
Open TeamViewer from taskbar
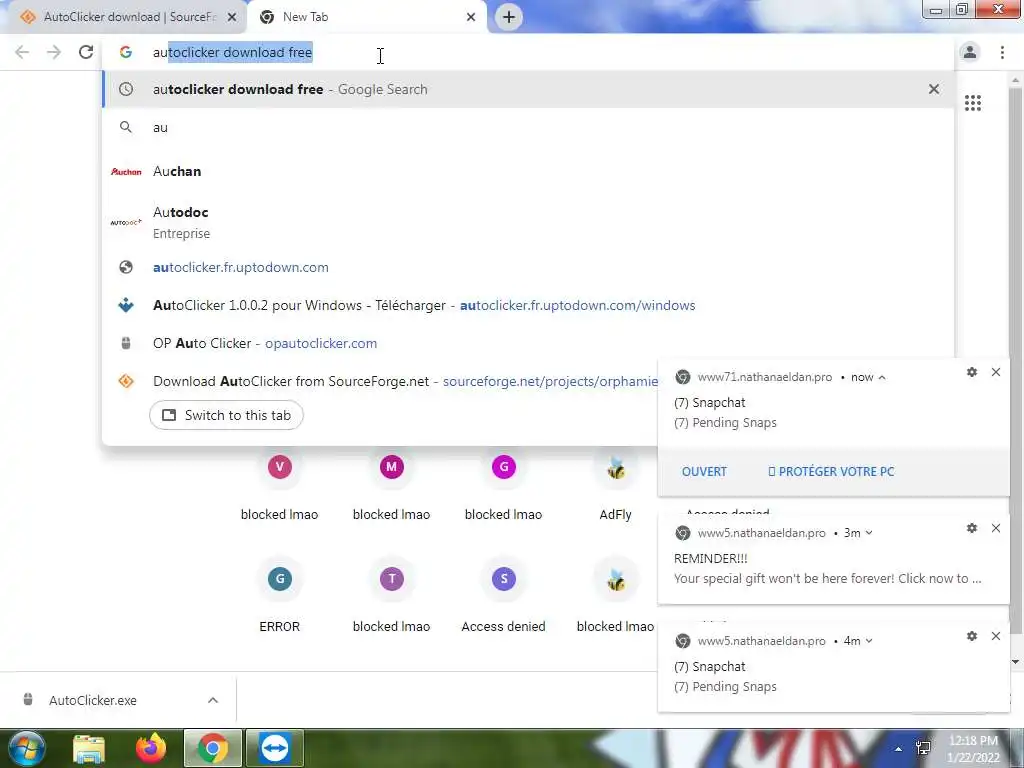274,748
